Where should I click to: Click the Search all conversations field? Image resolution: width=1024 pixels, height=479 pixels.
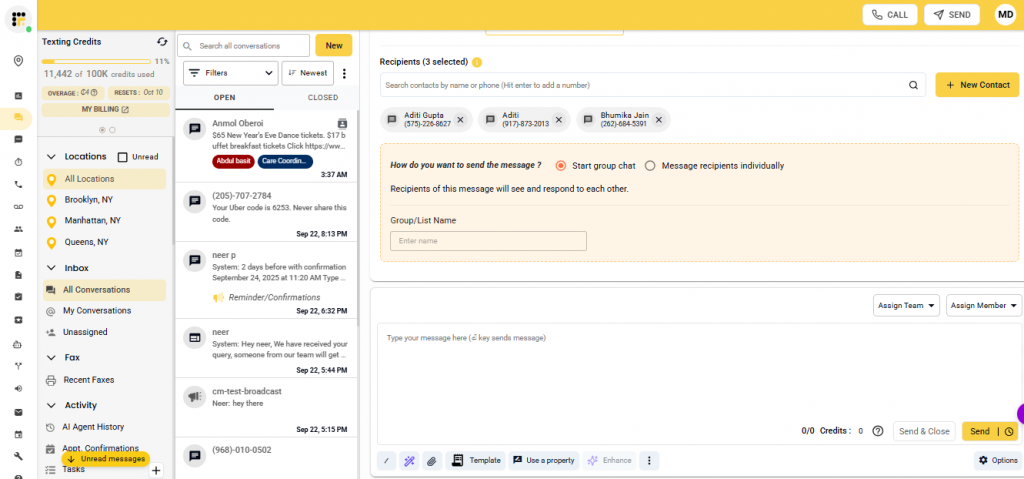pos(243,46)
